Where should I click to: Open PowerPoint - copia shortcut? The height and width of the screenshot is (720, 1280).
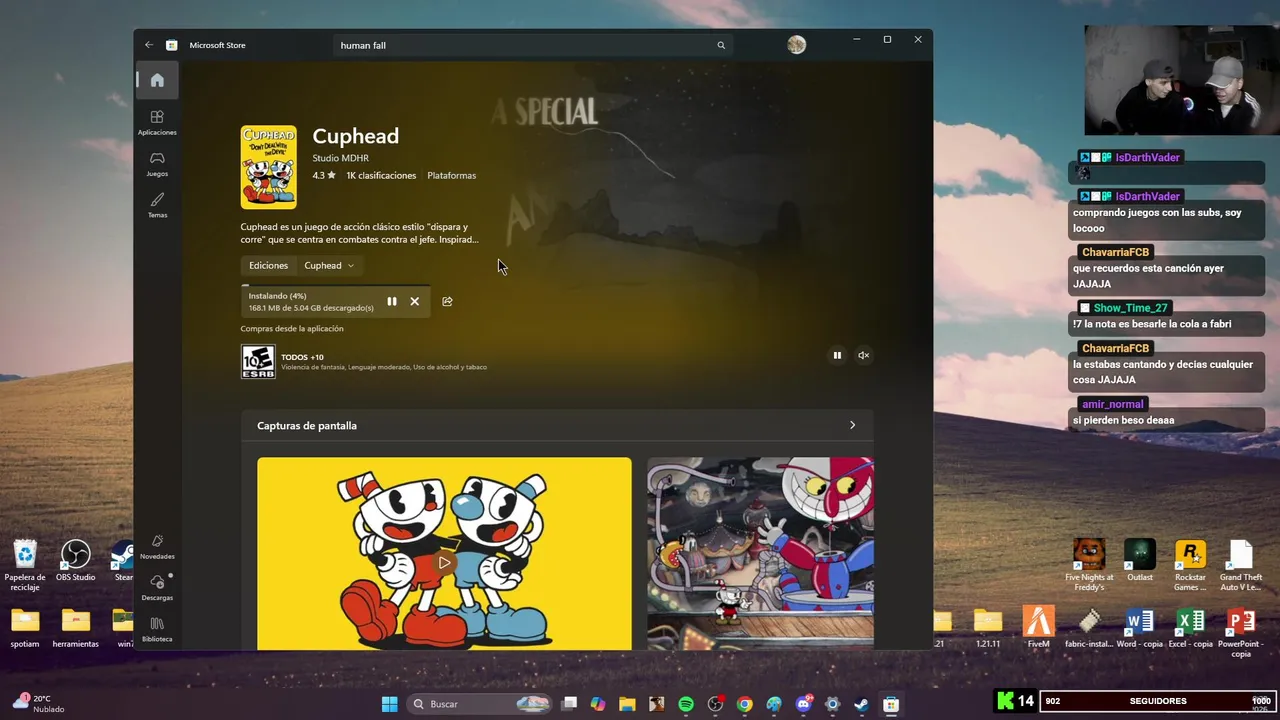coord(1241,632)
